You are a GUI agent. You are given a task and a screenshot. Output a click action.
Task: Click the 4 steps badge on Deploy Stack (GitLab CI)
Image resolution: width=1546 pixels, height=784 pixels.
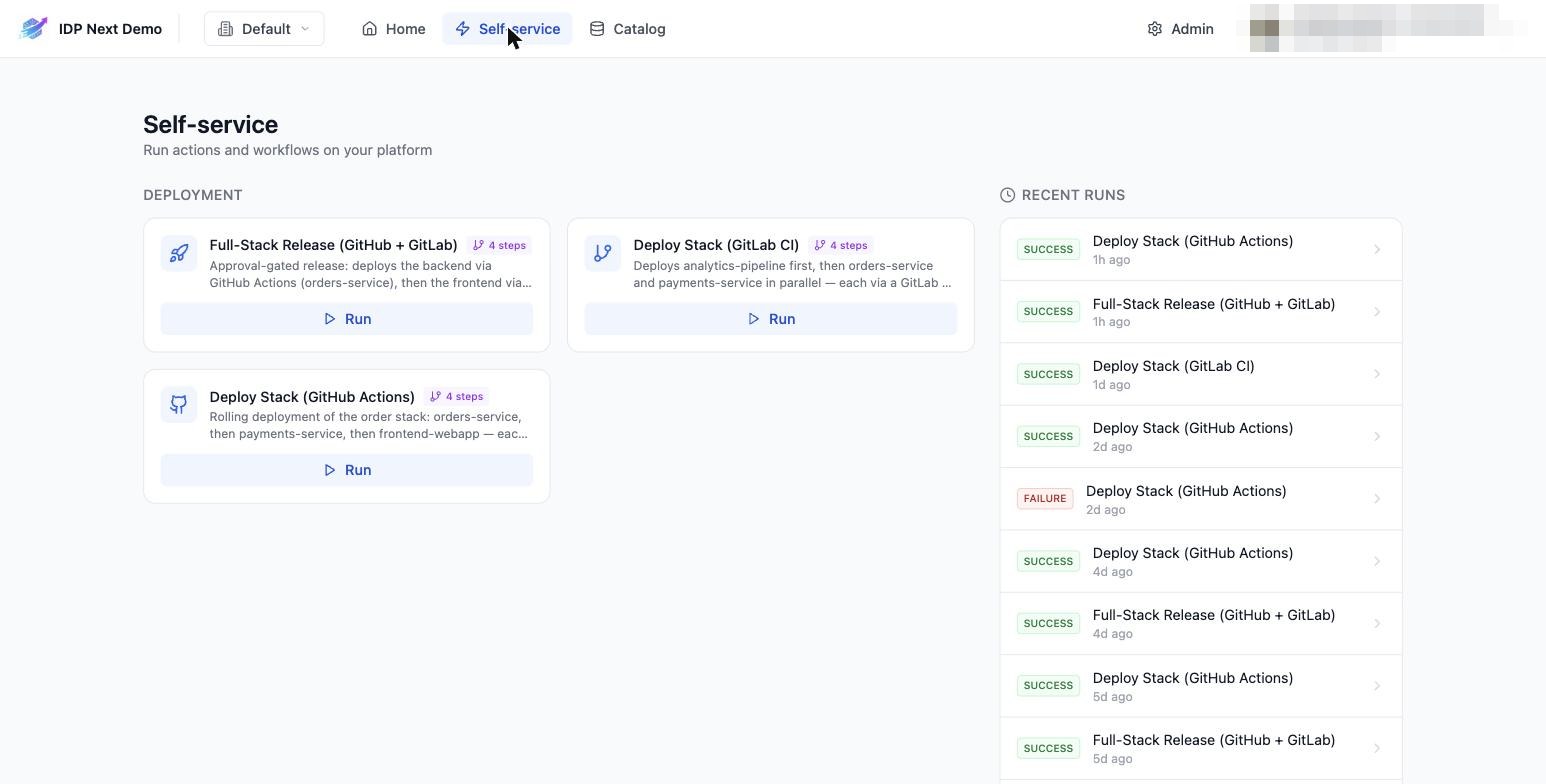(841, 245)
